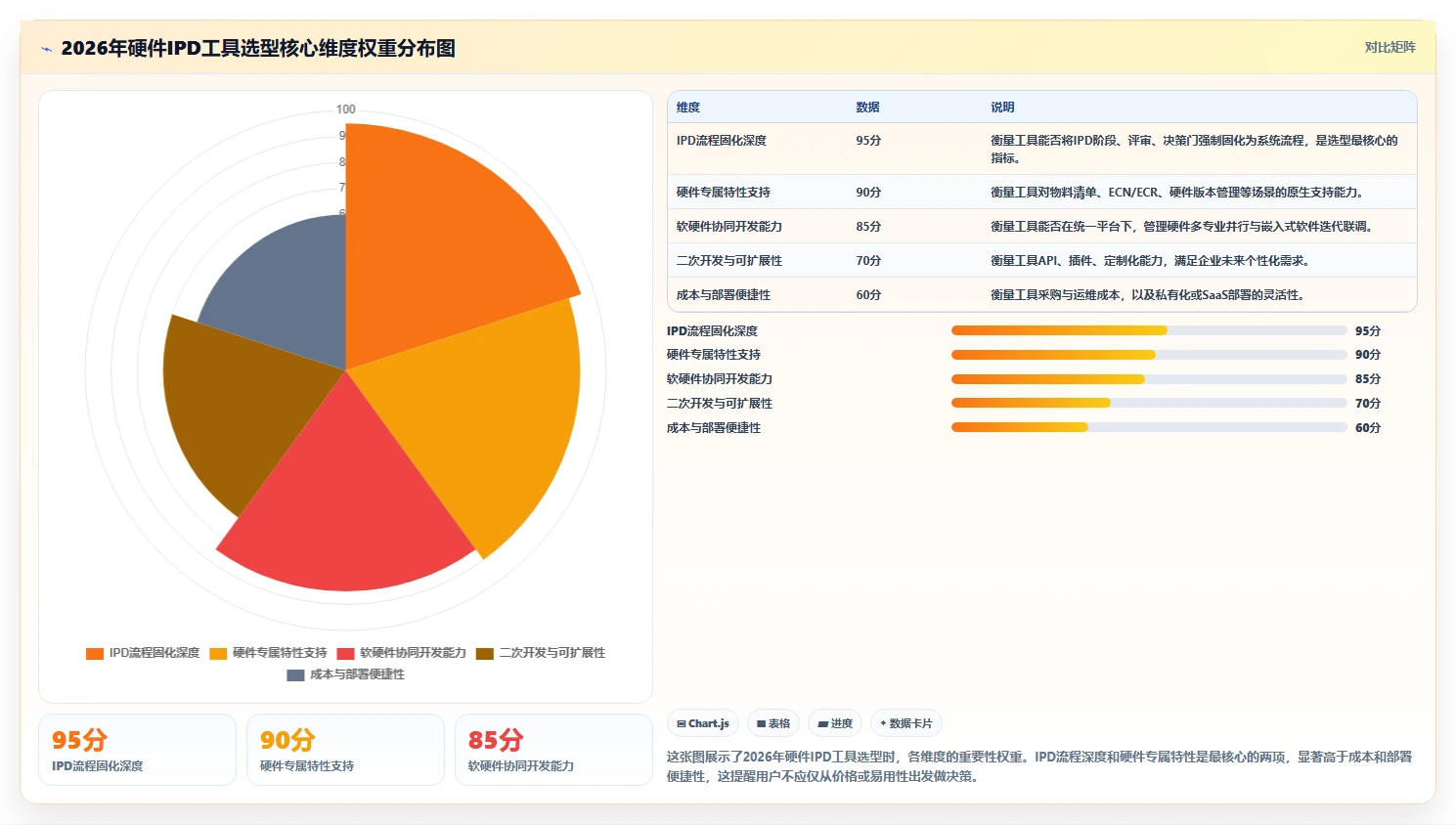Toggle 软硬件协同开发能力 legend red swatch
Viewport: 1456px width, 825px height.
point(345,653)
